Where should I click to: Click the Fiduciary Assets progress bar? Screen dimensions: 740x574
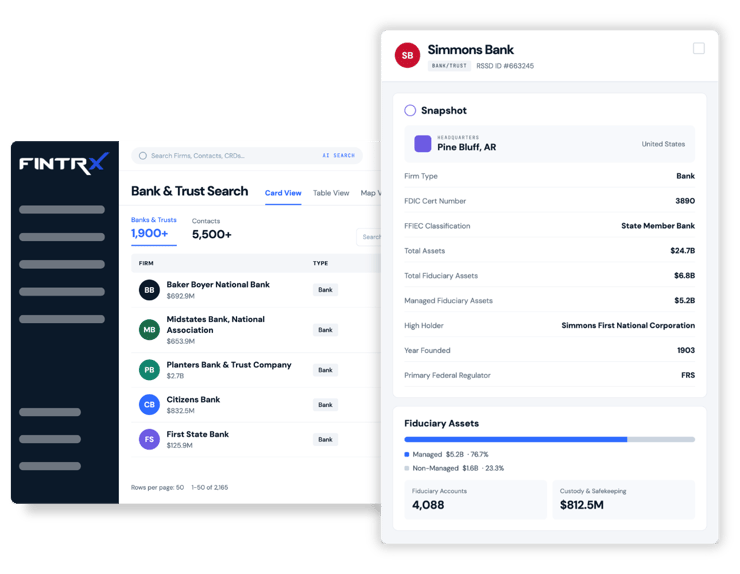(549, 439)
